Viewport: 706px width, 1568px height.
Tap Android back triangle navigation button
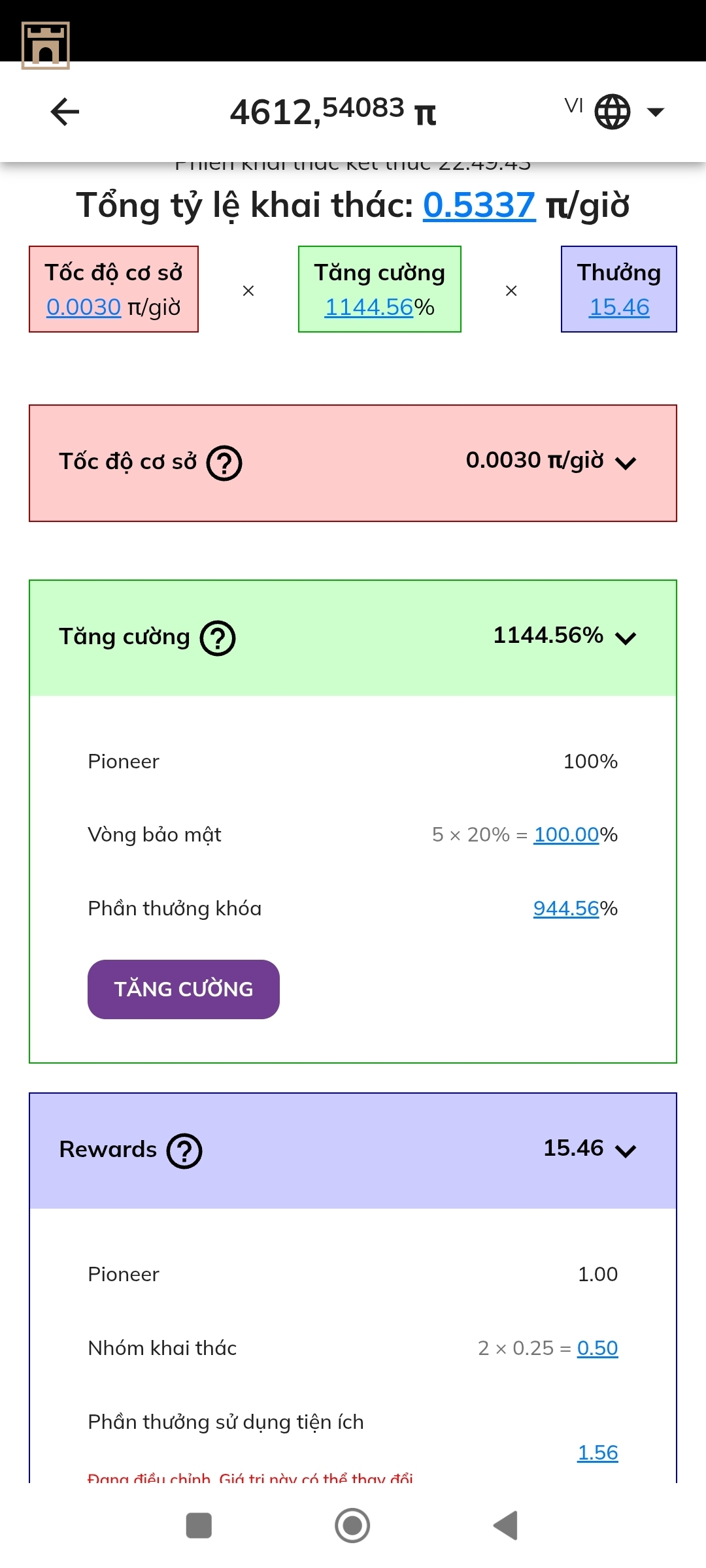click(505, 1526)
